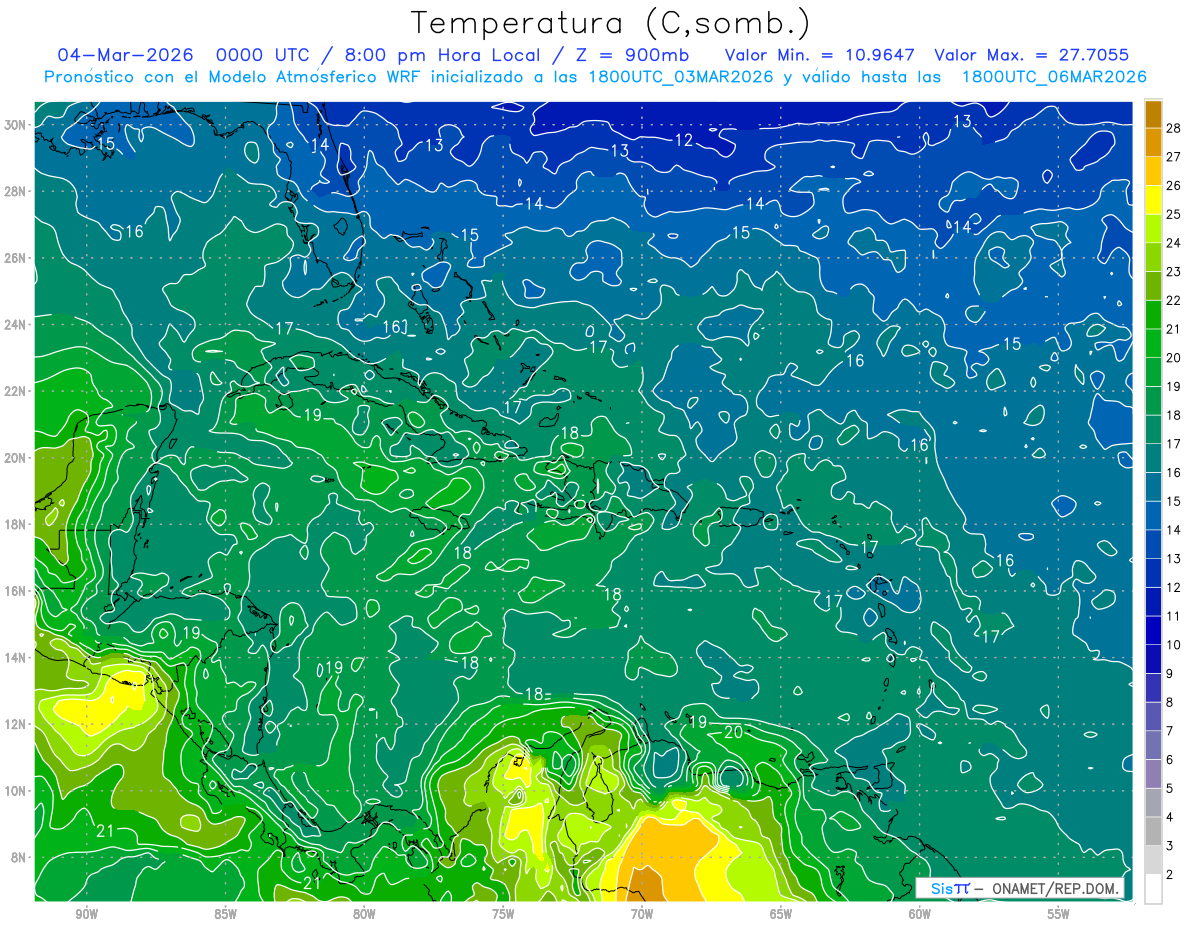This screenshot has height=927, width=1200.
Task: Click the '70W' longitude axis label
Action: pos(642,914)
